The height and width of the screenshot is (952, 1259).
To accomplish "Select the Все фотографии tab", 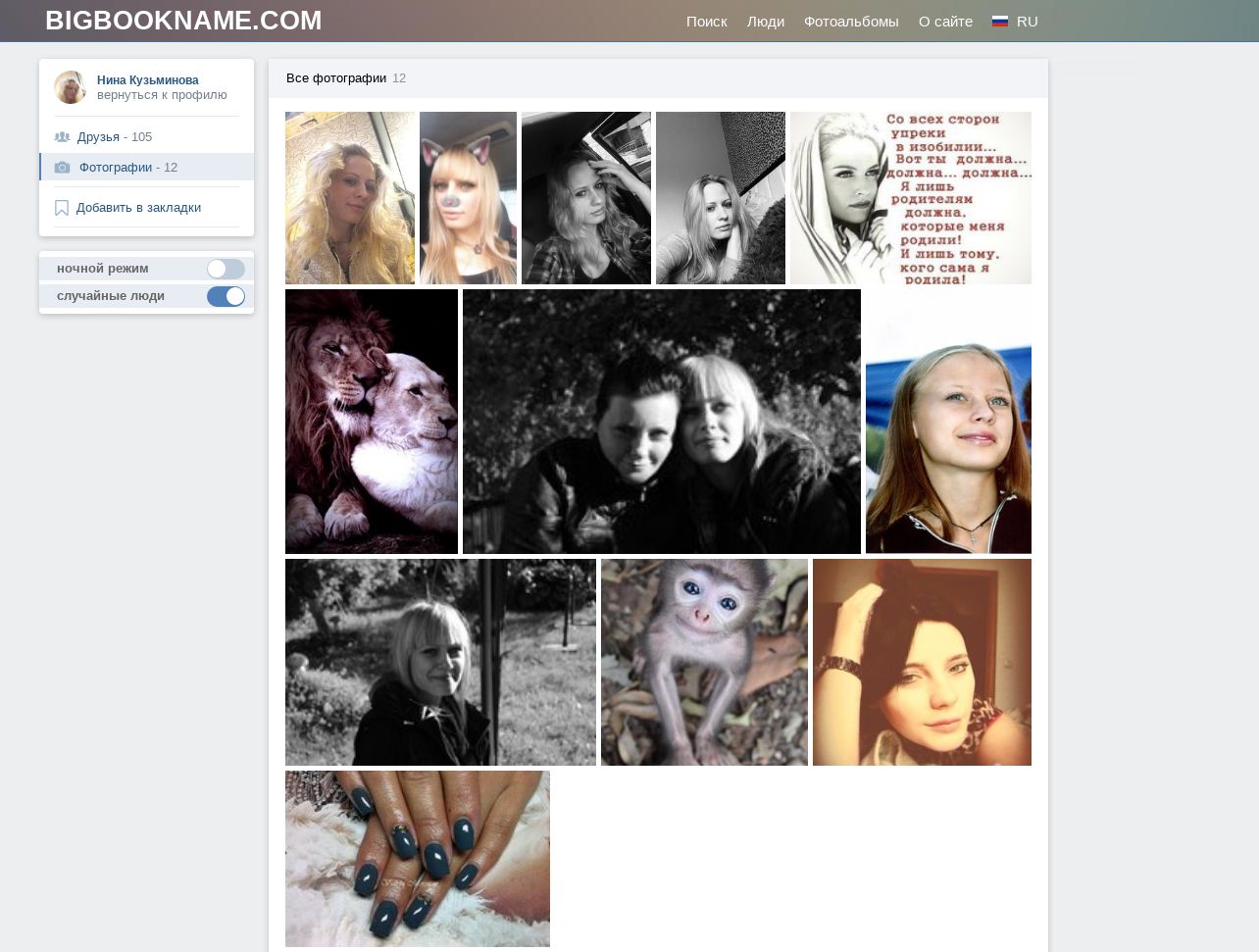I will tap(336, 78).
